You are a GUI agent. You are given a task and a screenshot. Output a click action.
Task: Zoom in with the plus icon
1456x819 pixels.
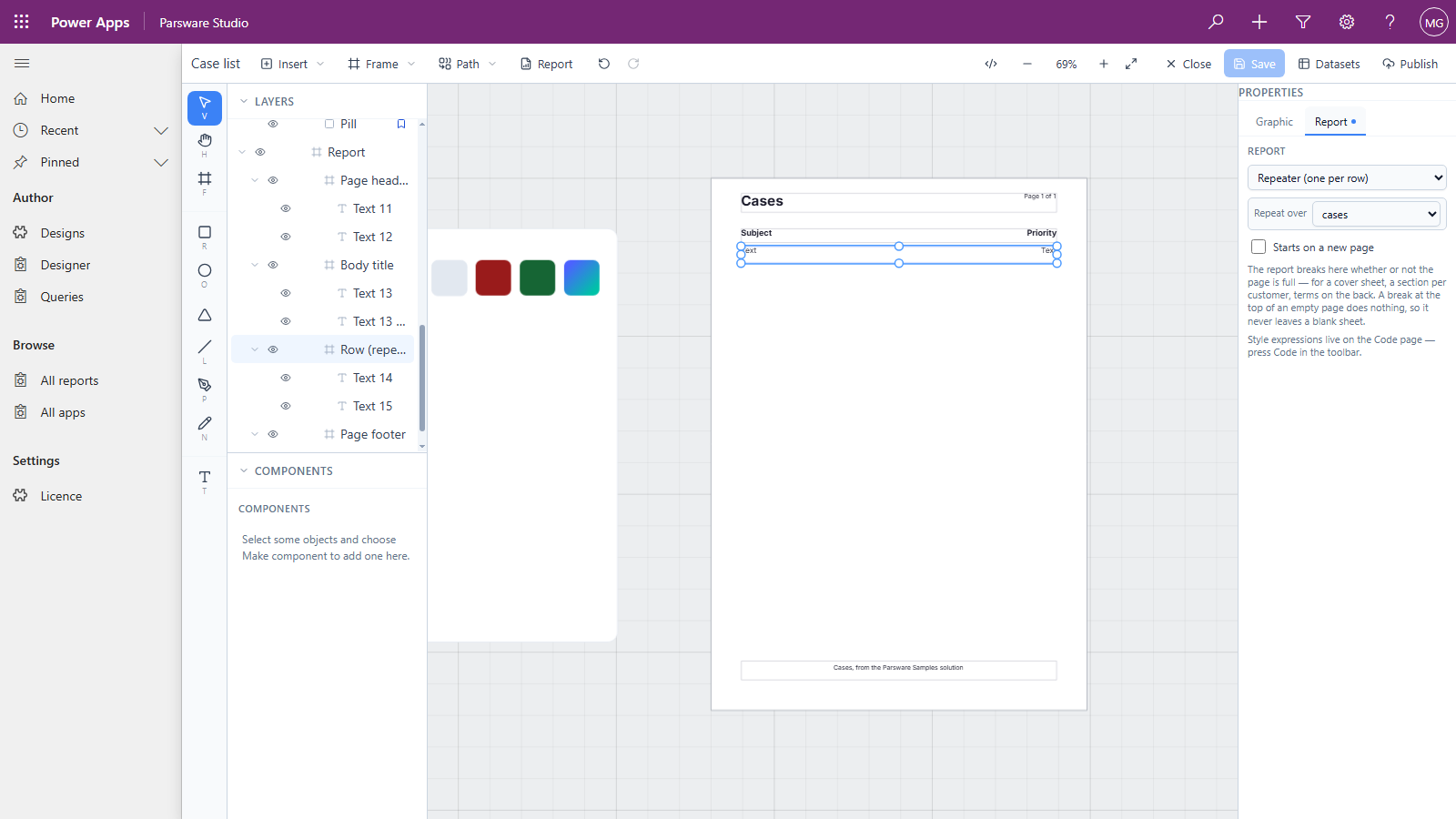click(x=1104, y=64)
